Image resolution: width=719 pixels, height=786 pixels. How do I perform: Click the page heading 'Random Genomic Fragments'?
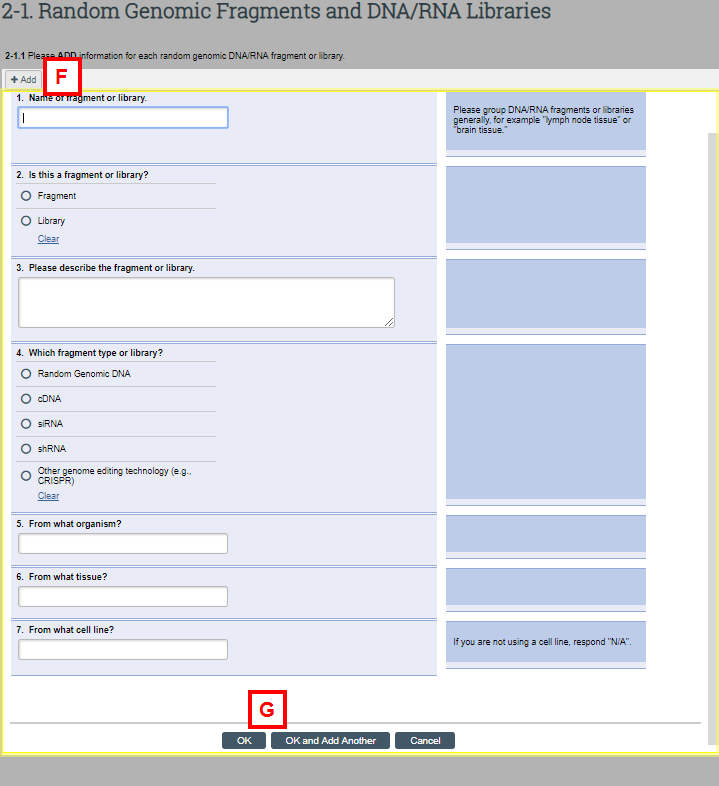click(x=276, y=11)
